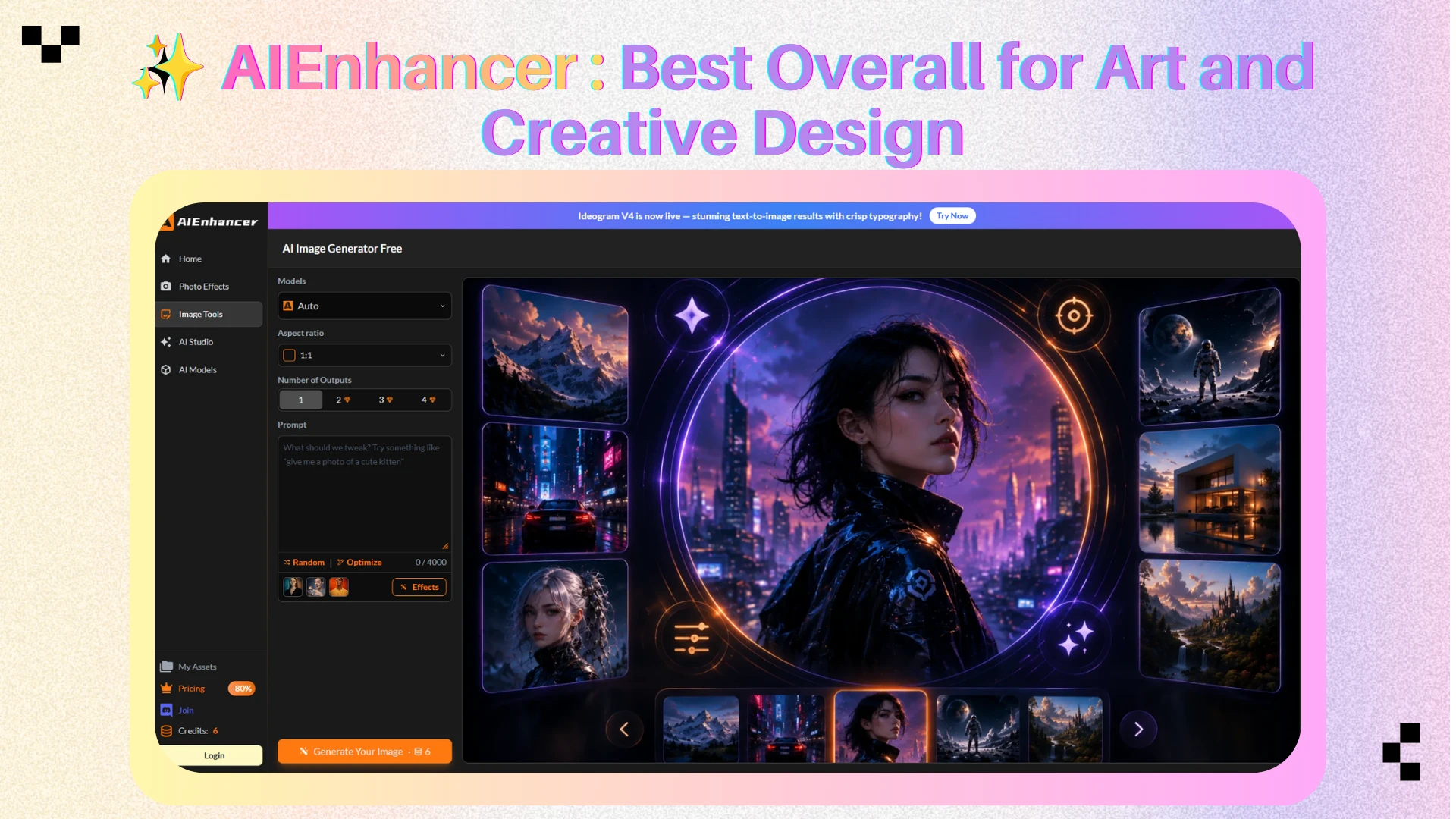The height and width of the screenshot is (819, 1456).
Task: Expand the Models dropdown chevron
Action: (442, 306)
